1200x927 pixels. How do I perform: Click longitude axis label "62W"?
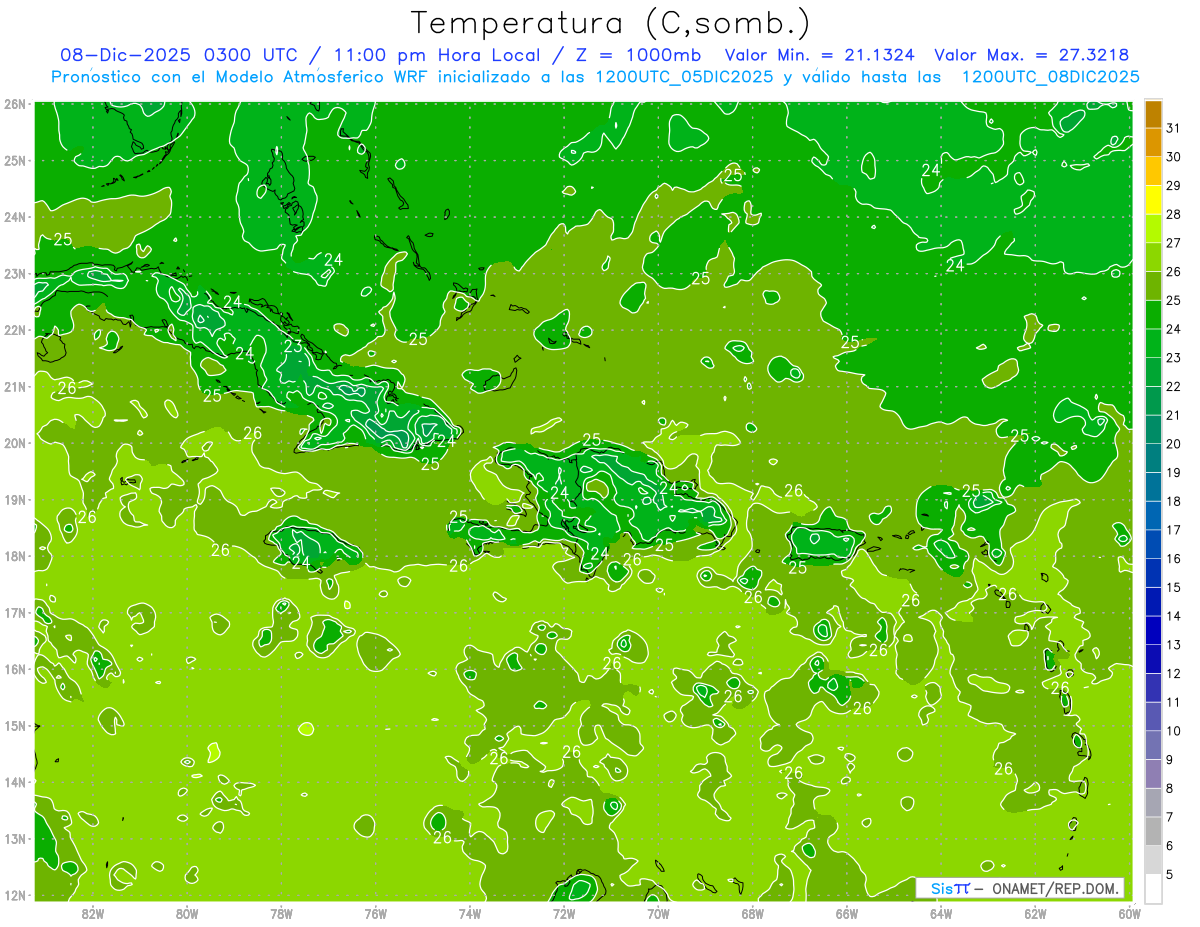1035,913
